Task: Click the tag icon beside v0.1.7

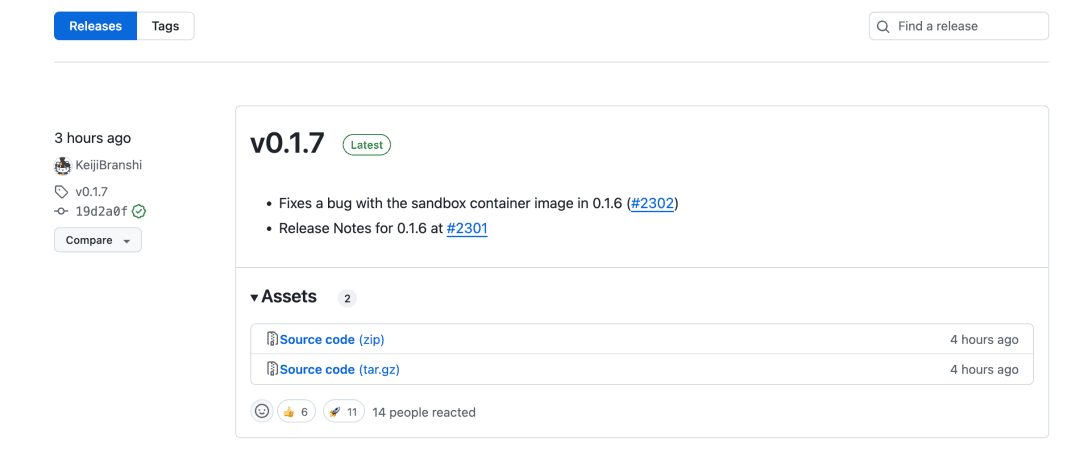Action: (61, 192)
